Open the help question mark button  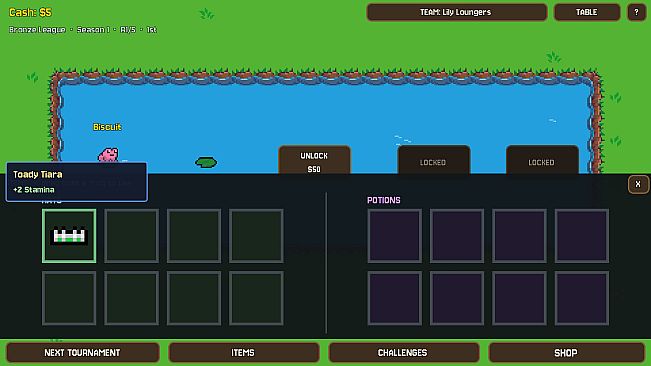[636, 12]
